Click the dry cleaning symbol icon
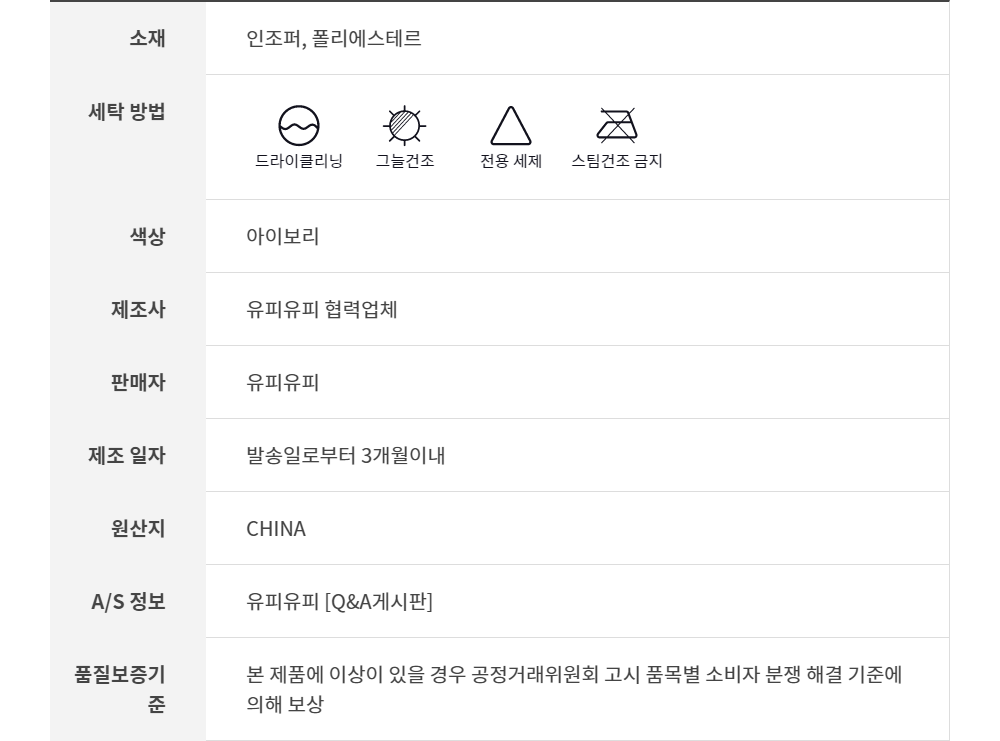The image size is (1000, 741). pos(299,125)
